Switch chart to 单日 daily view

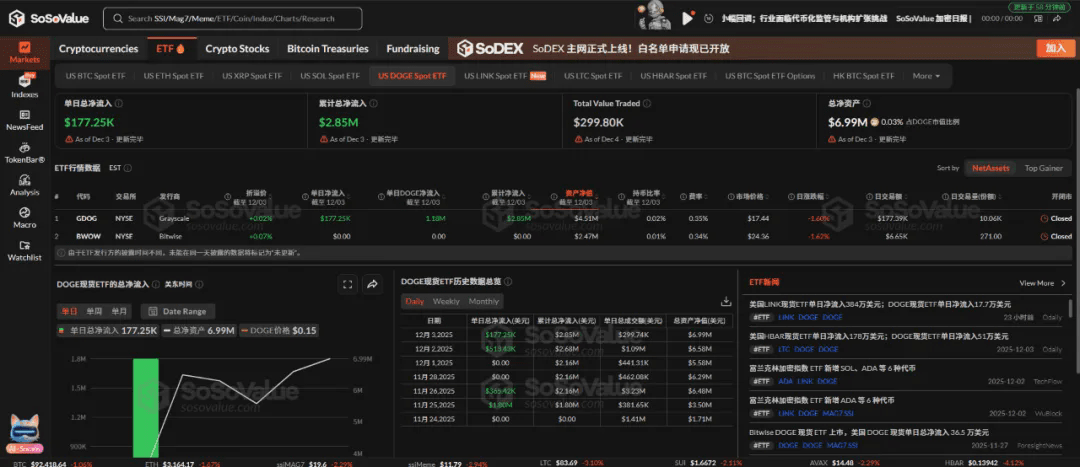[70, 311]
